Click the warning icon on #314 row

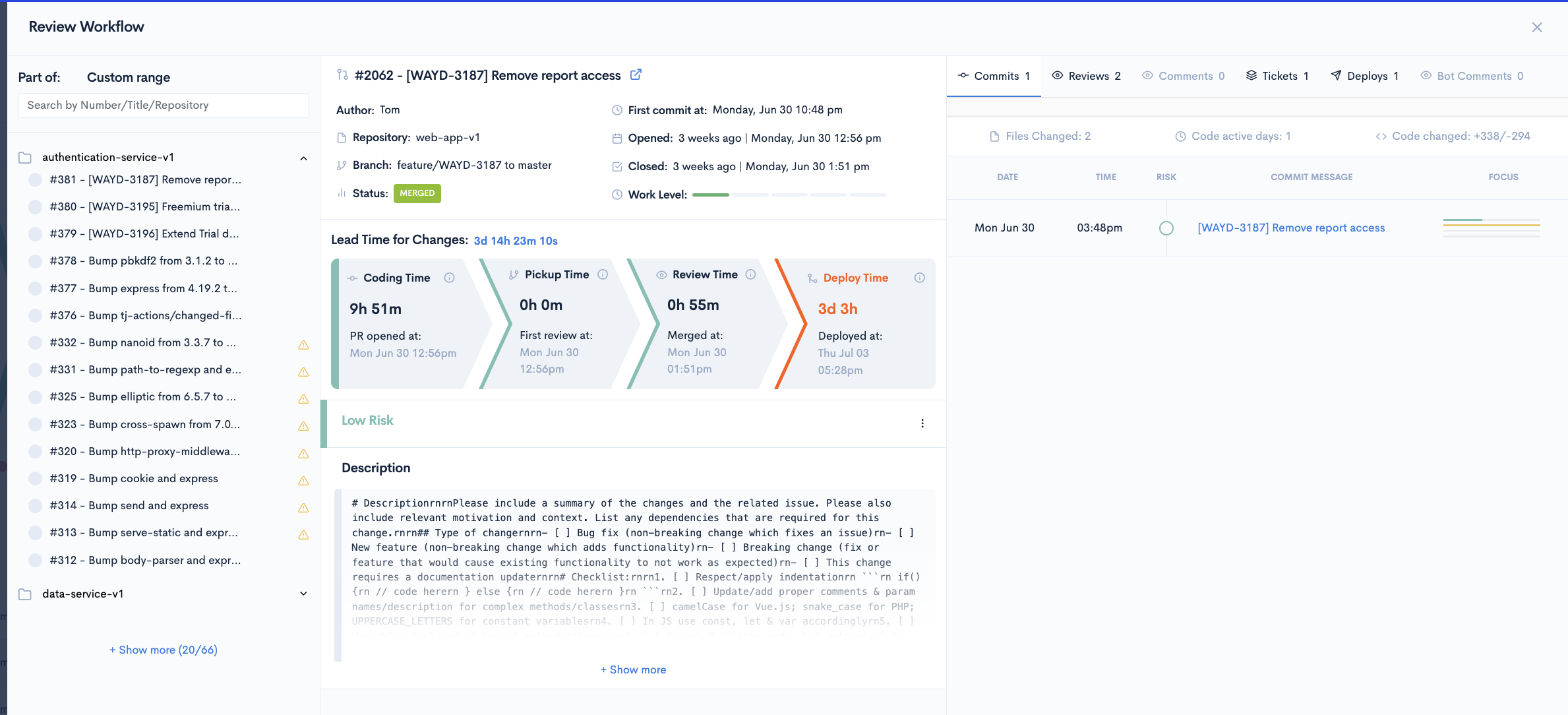pos(303,507)
